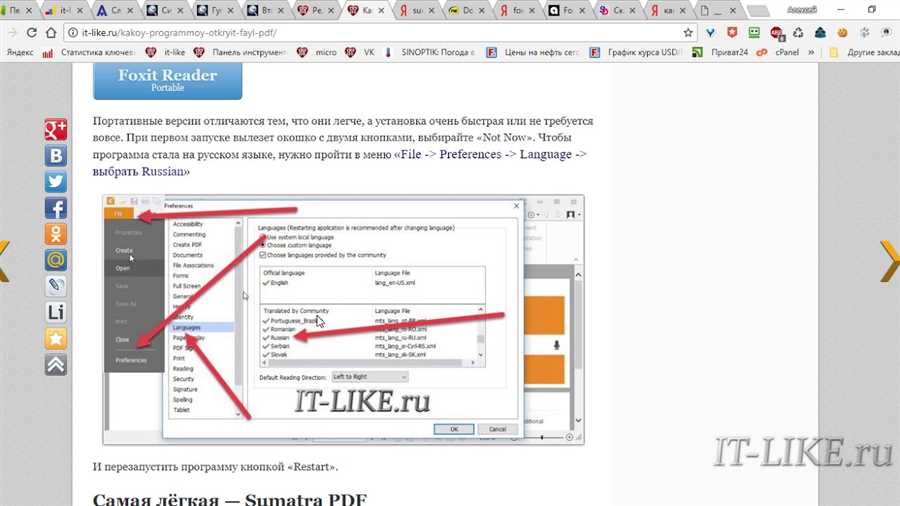Select the 'Use system local language' radio button
The width and height of the screenshot is (900, 506).
(x=264, y=237)
